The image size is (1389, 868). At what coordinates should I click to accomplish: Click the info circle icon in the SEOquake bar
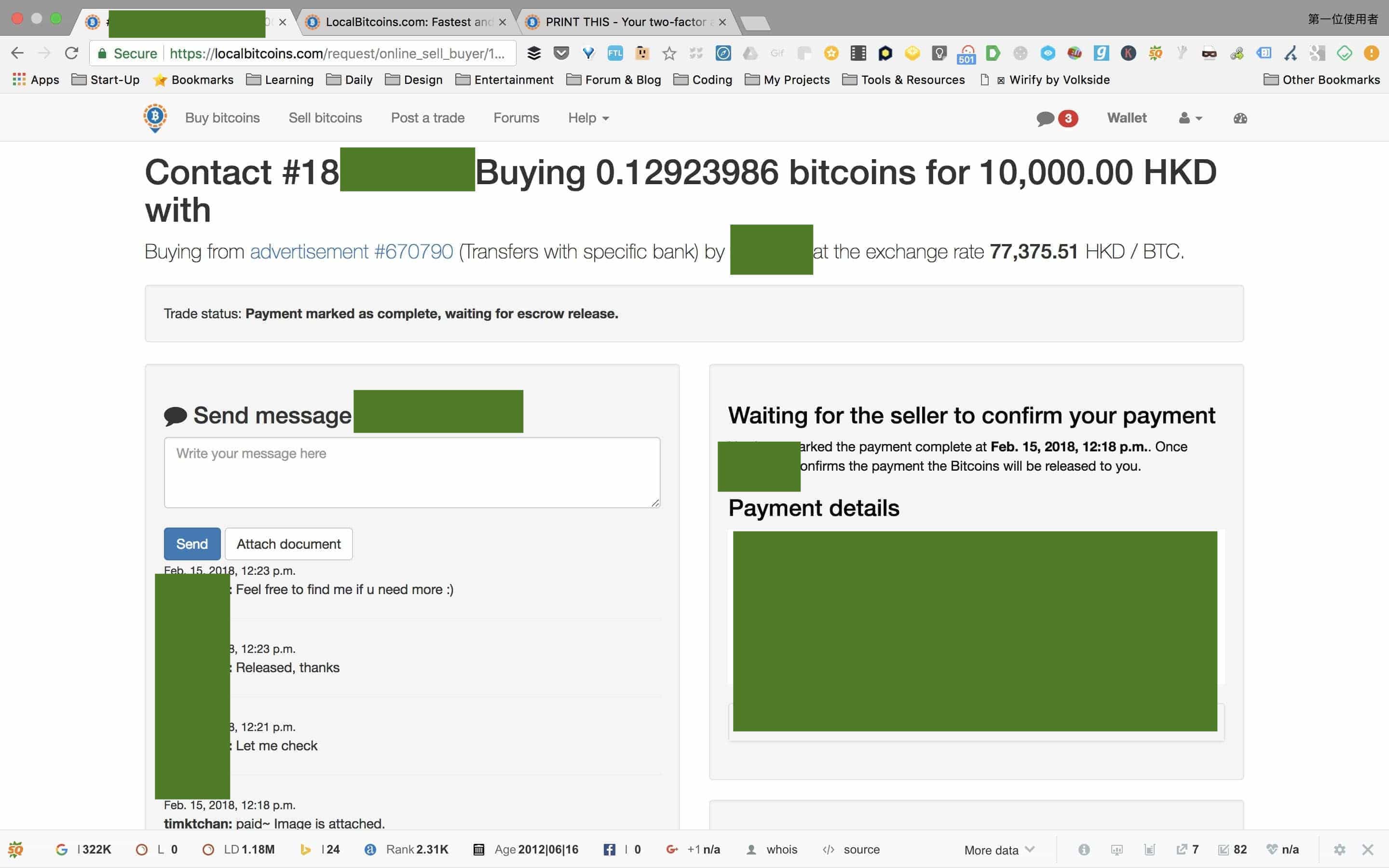[1084, 850]
